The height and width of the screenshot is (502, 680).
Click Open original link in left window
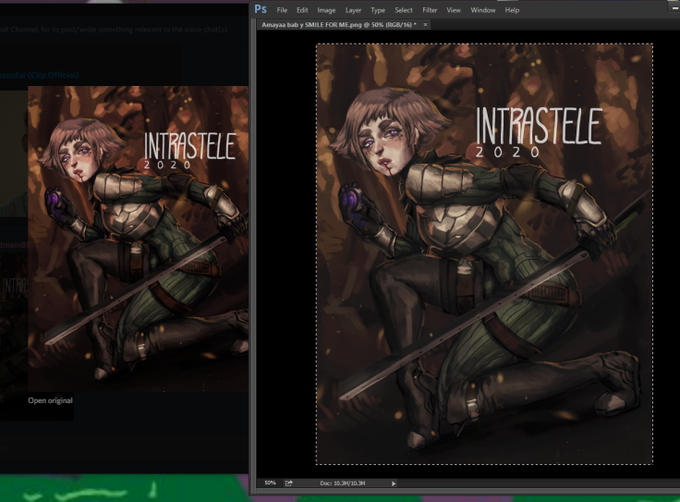pyautogui.click(x=50, y=400)
